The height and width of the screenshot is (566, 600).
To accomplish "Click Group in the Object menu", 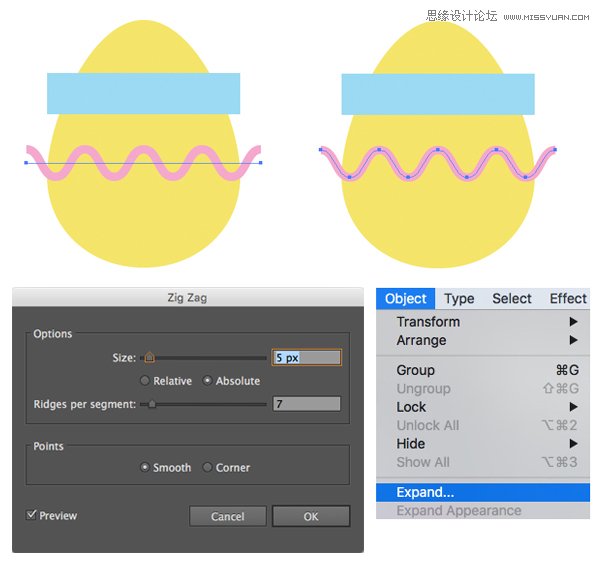I will coord(415,370).
